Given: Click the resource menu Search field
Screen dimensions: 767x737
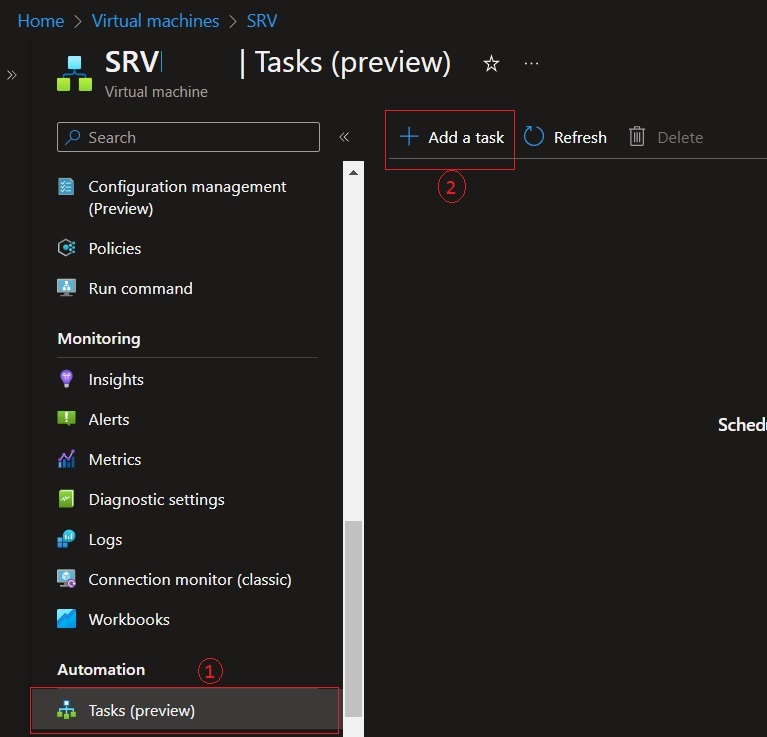Looking at the screenshot, I should pos(189,137).
